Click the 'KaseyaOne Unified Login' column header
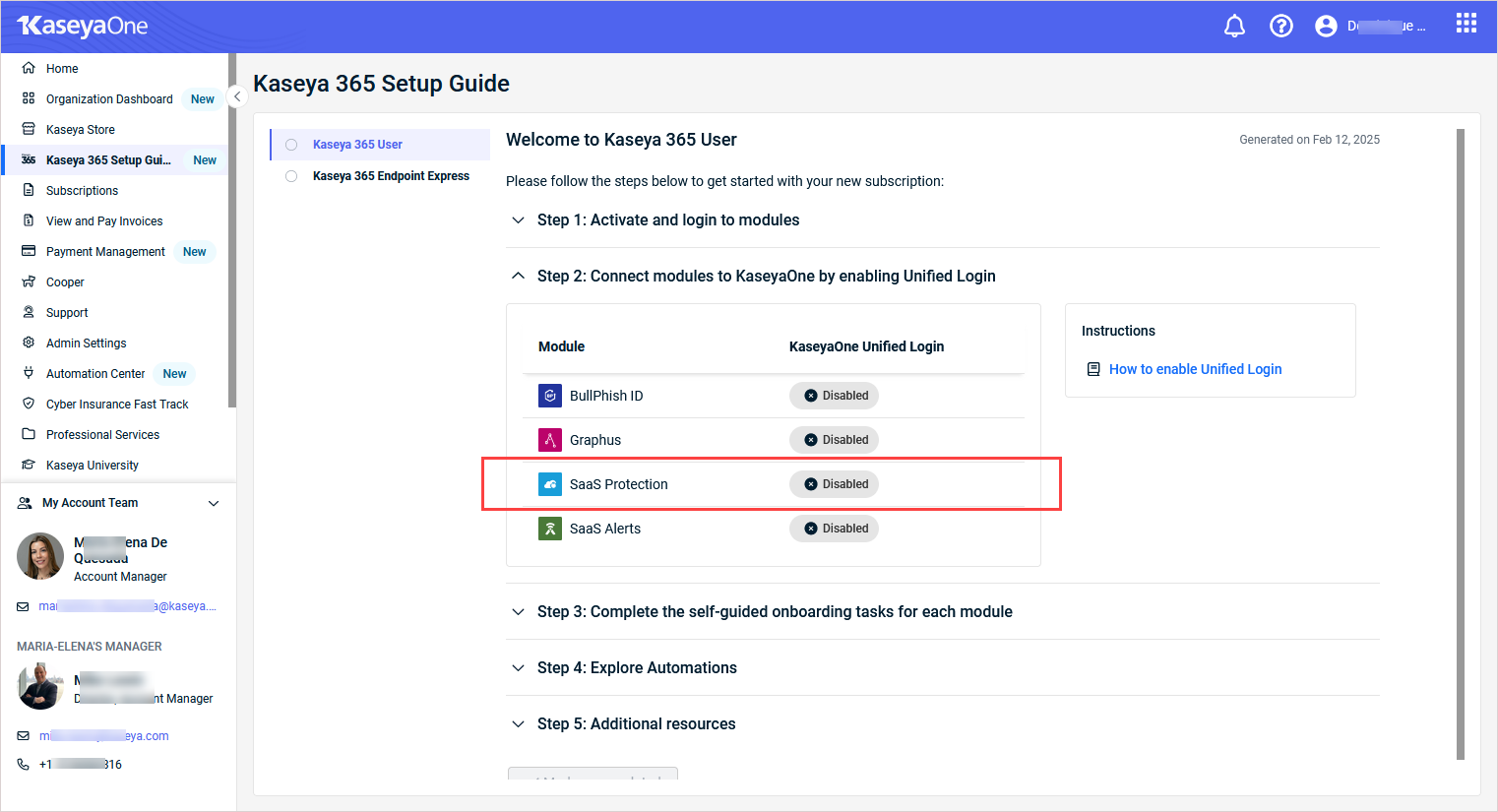Viewport: 1498px width, 812px height. pos(866,346)
